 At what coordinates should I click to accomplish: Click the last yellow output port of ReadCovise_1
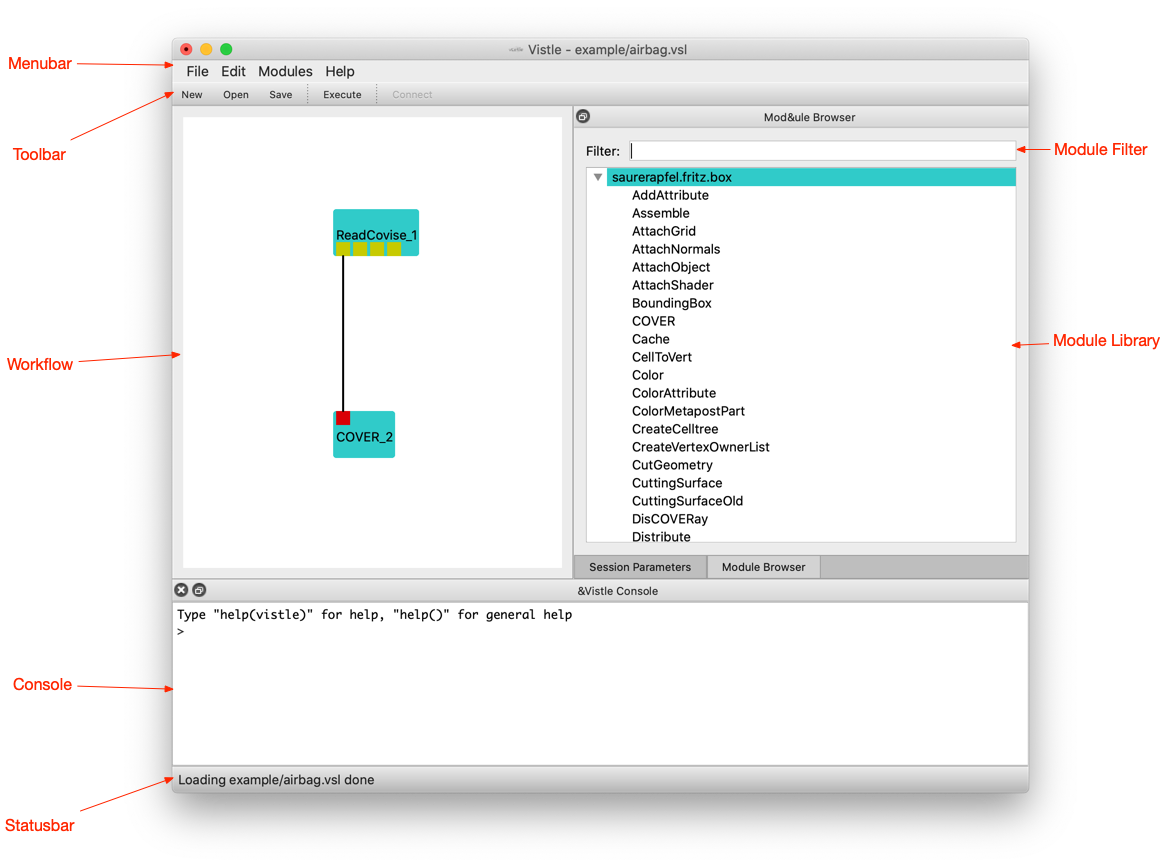(394, 249)
